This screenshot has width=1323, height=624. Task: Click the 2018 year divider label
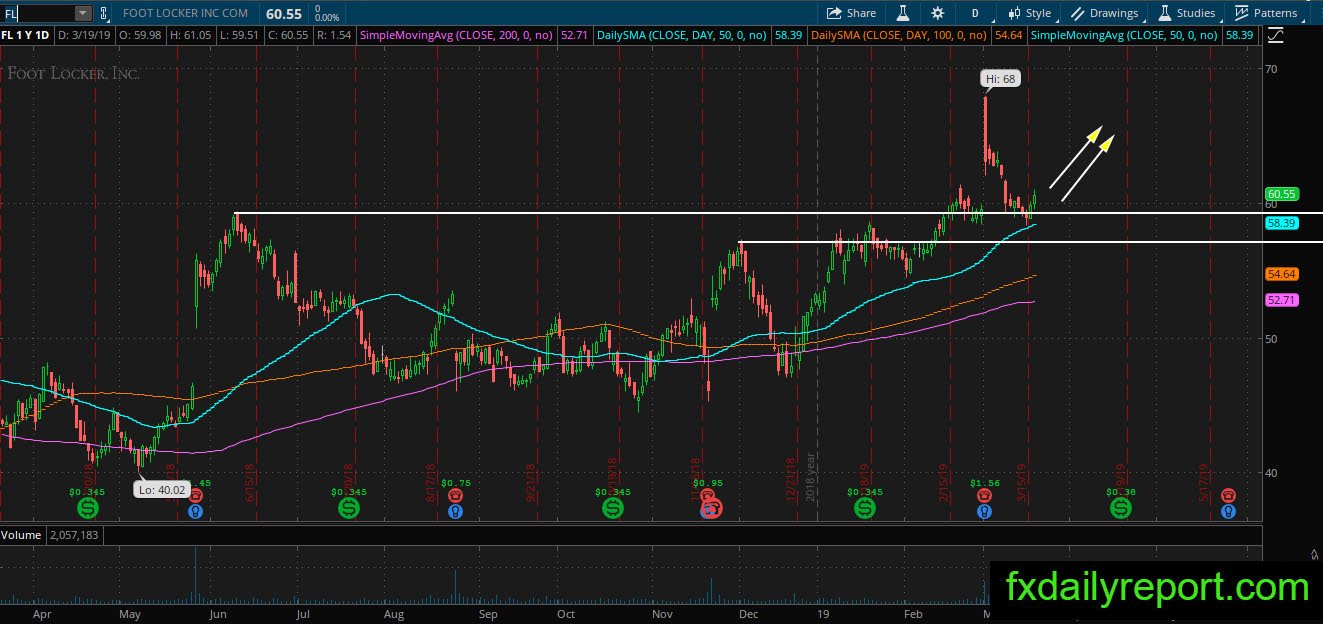[812, 476]
